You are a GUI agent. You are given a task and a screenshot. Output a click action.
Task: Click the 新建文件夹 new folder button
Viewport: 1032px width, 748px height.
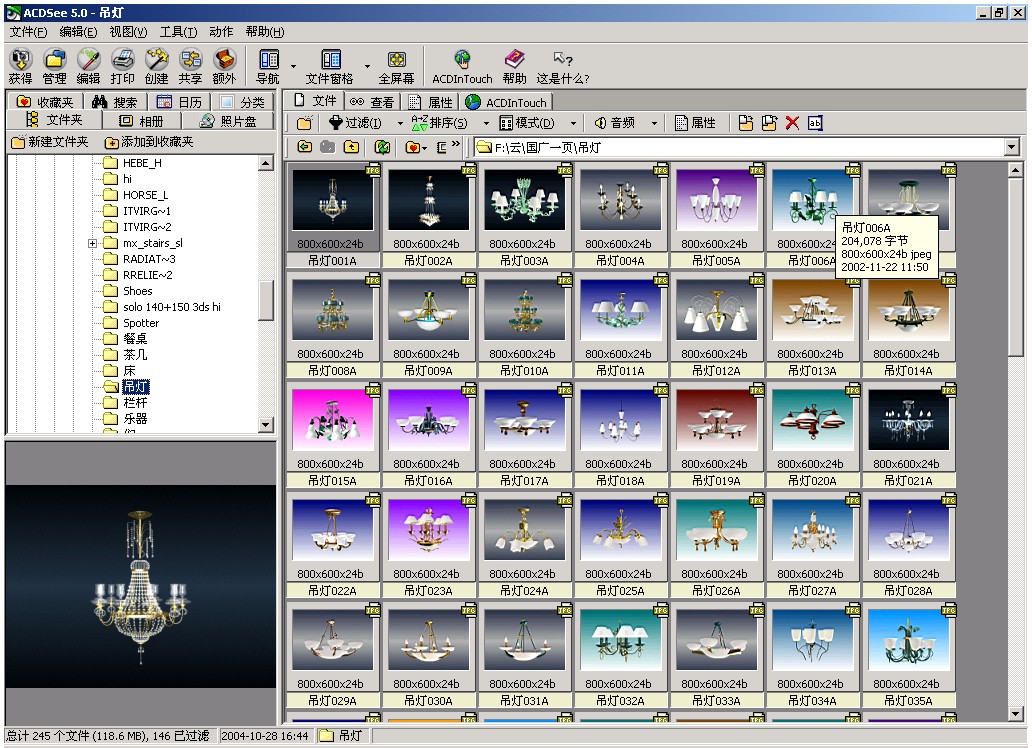click(50, 143)
